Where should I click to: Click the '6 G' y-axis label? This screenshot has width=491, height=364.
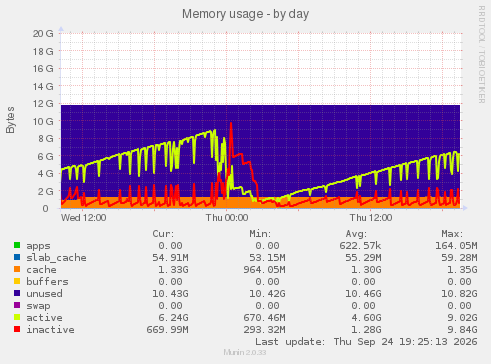point(45,156)
